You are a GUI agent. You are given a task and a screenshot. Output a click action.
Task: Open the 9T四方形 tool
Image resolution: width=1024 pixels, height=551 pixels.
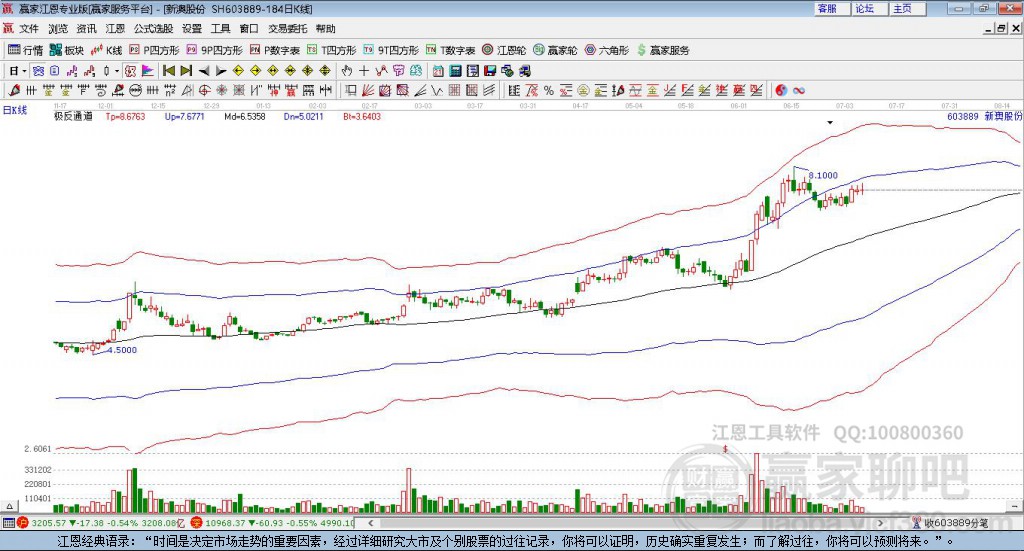(x=391, y=50)
